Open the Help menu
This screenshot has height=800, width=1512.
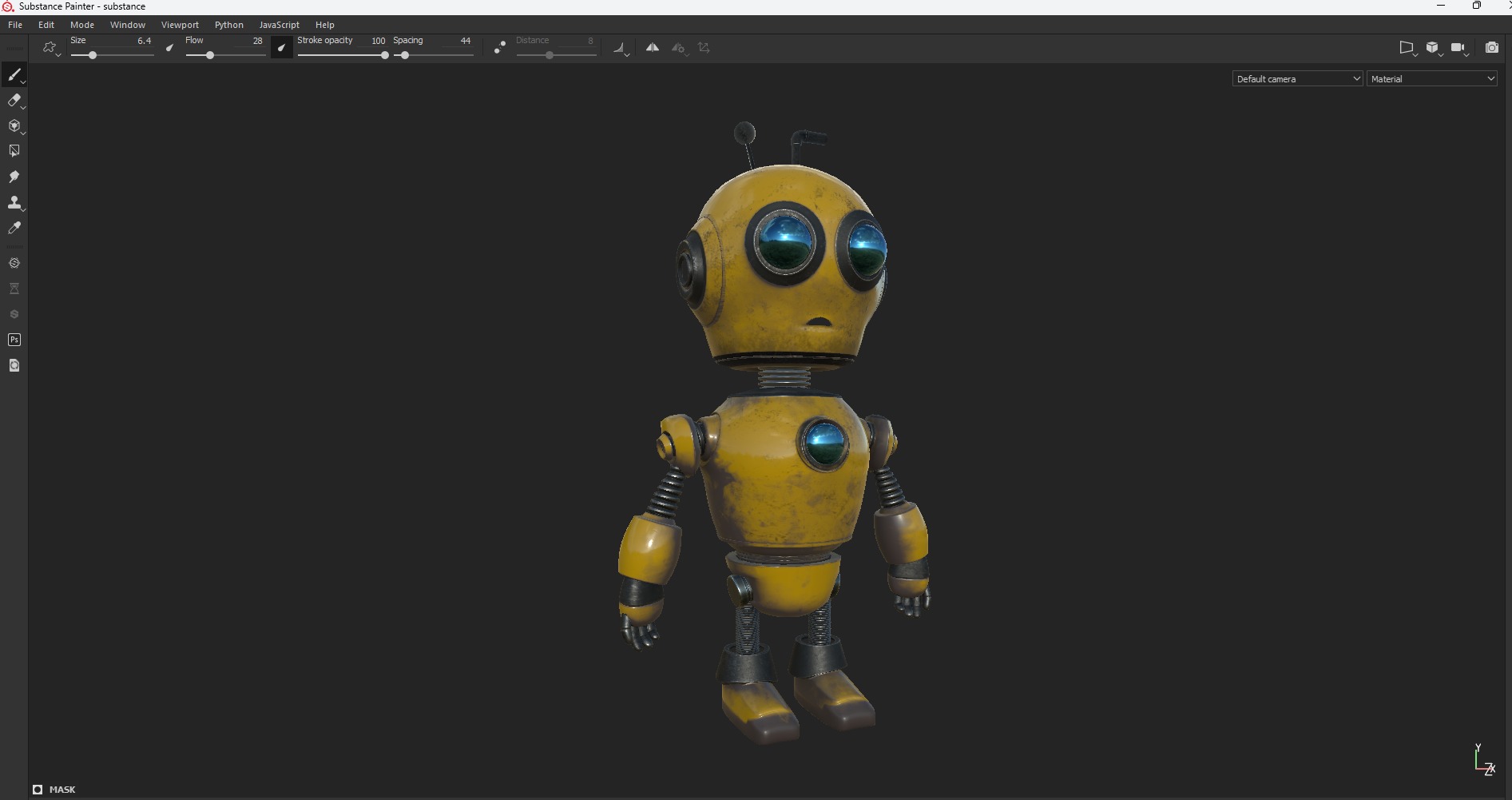tap(324, 25)
